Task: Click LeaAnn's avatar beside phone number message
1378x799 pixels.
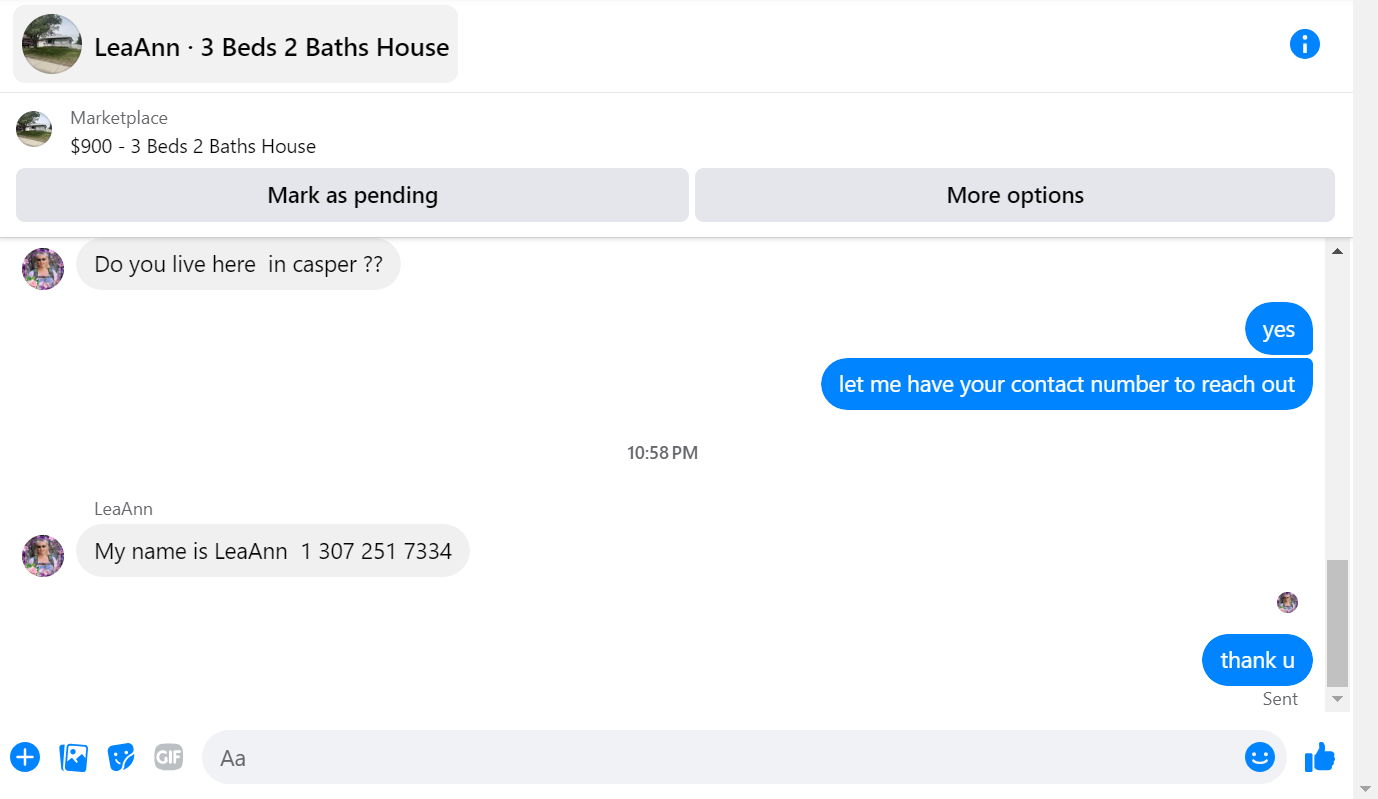Action: tap(43, 555)
